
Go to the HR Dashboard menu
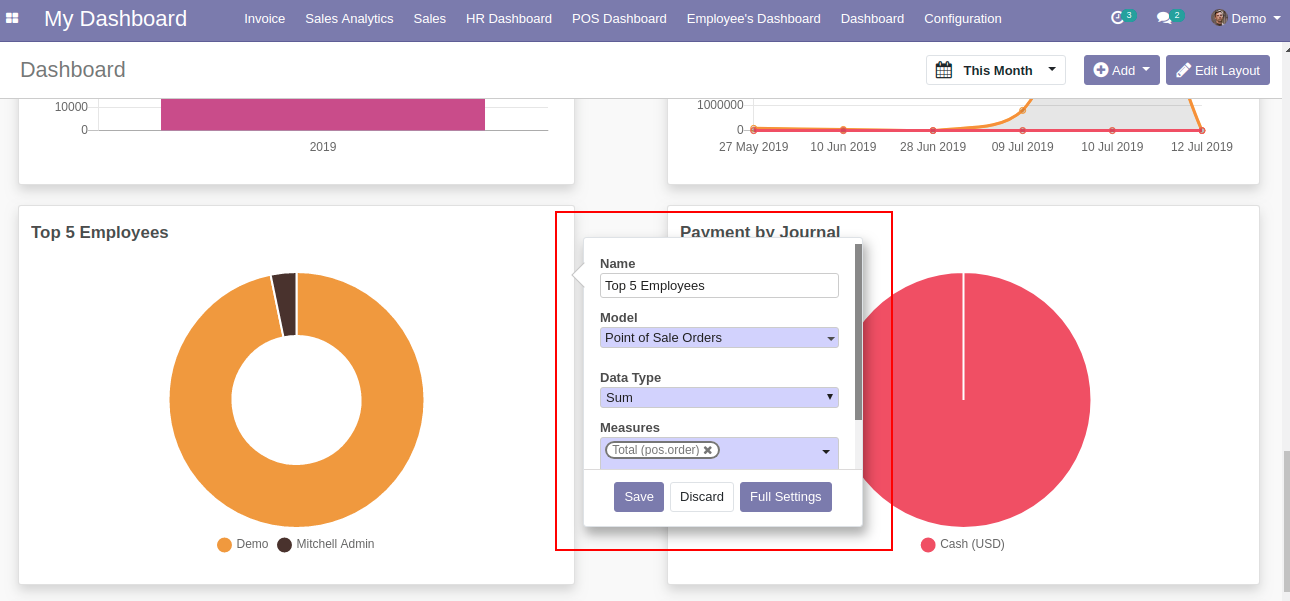(508, 18)
